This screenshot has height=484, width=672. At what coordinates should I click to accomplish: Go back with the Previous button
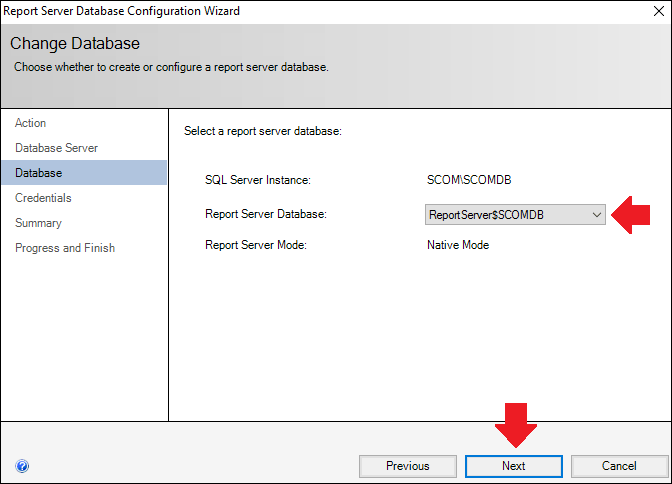click(x=408, y=466)
